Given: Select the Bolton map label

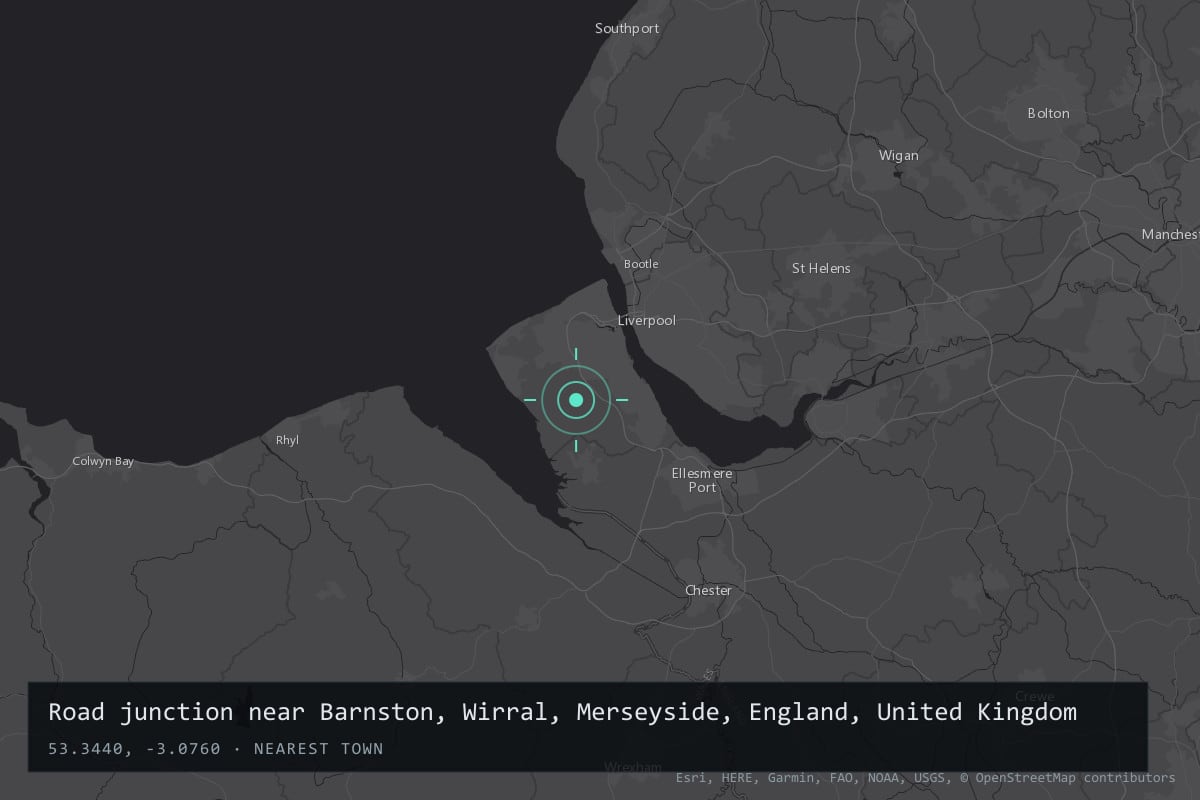Looking at the screenshot, I should [1048, 113].
